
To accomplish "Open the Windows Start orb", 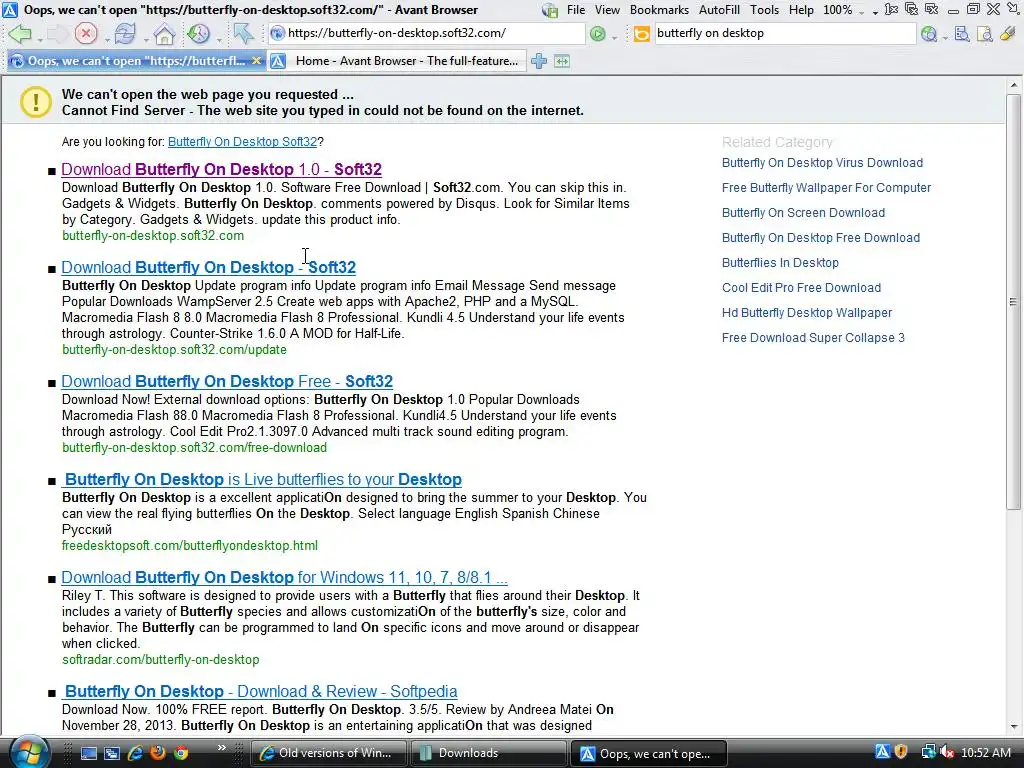I will (29, 753).
